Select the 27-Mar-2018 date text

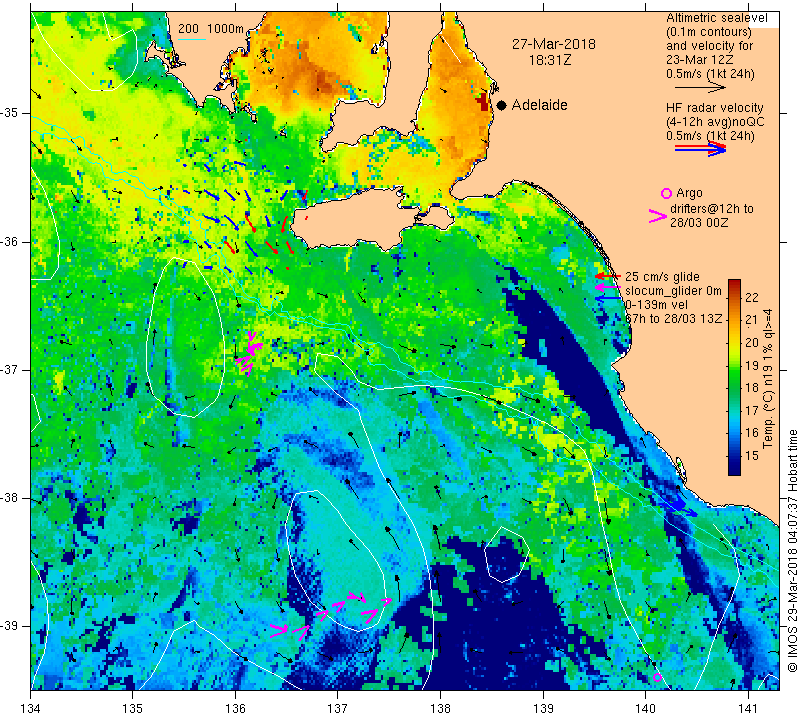tap(554, 44)
